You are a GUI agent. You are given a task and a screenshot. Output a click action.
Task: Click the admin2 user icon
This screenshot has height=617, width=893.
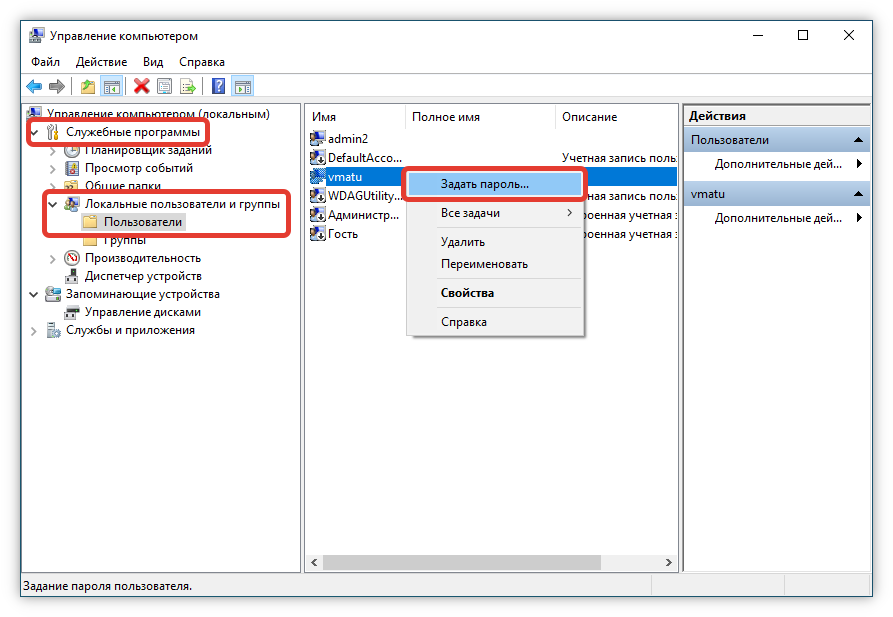318,139
